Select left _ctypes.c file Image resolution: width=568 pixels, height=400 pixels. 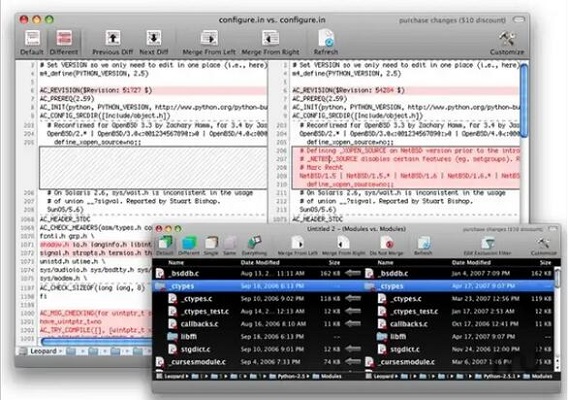[x=197, y=299]
